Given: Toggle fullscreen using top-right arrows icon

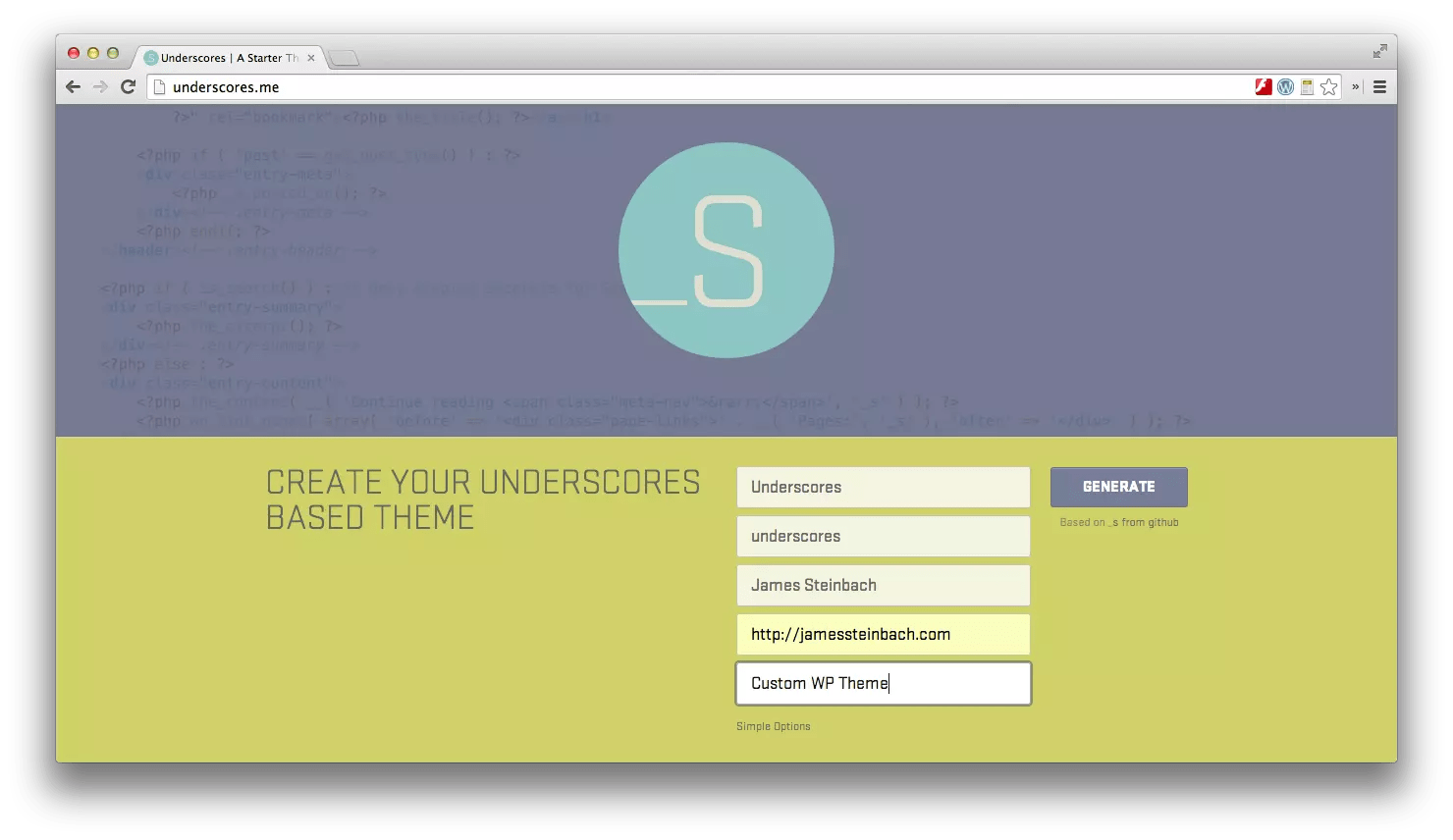Looking at the screenshot, I should [x=1379, y=51].
